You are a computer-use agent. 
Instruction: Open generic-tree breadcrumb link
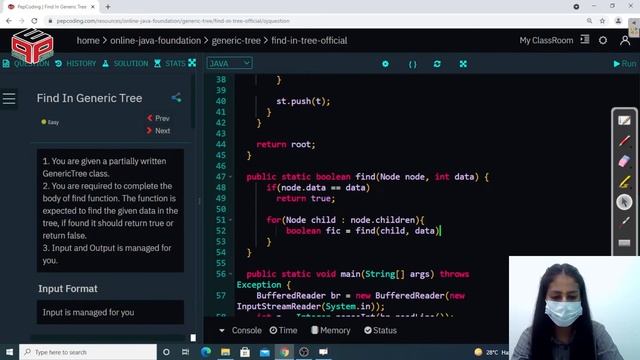tap(236, 40)
